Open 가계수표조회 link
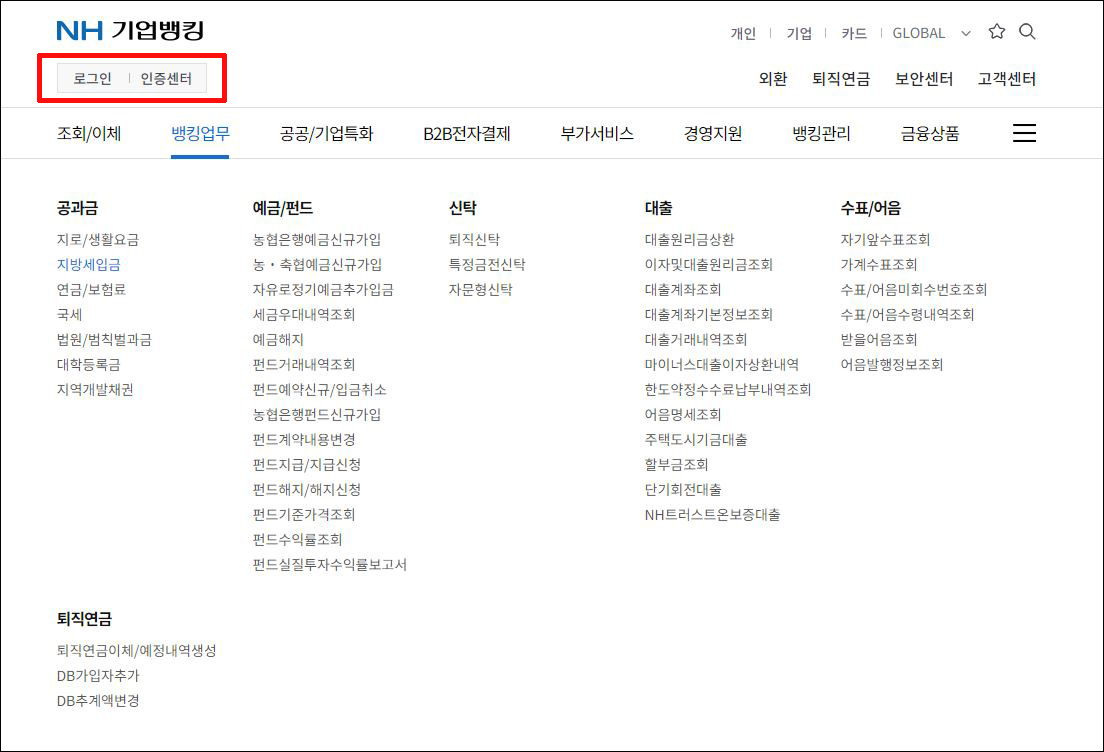 879,265
